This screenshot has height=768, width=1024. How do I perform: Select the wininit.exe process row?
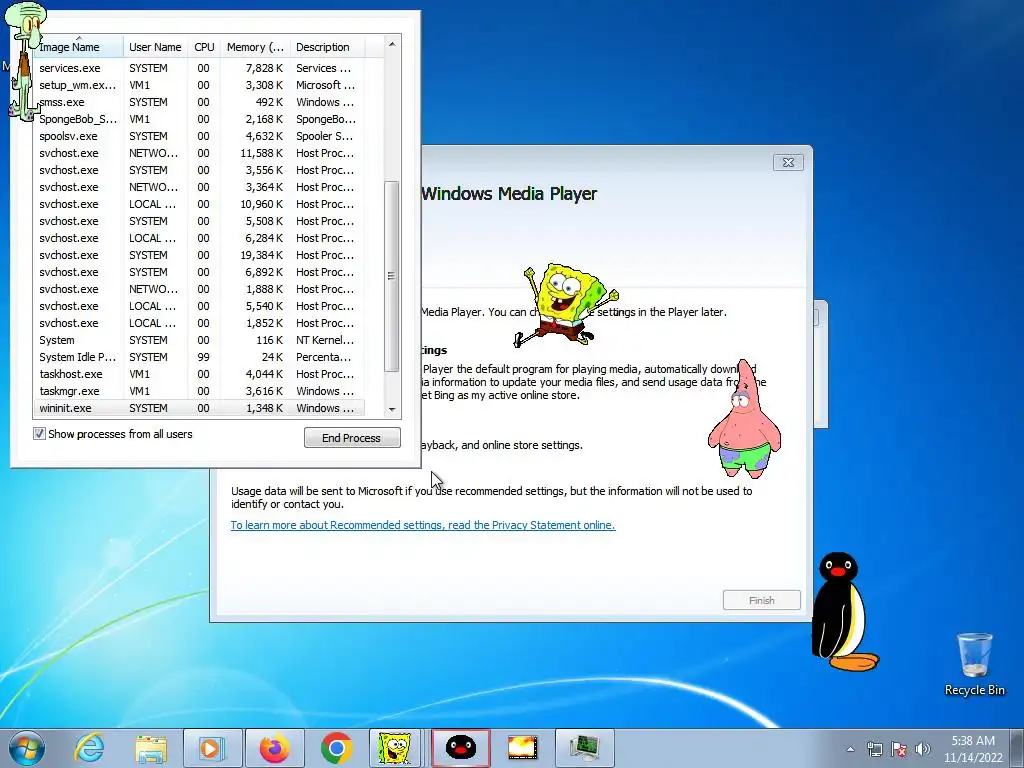point(199,408)
